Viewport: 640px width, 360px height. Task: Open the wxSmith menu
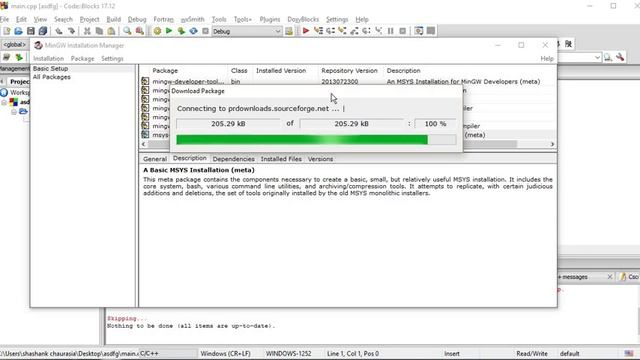pos(192,19)
